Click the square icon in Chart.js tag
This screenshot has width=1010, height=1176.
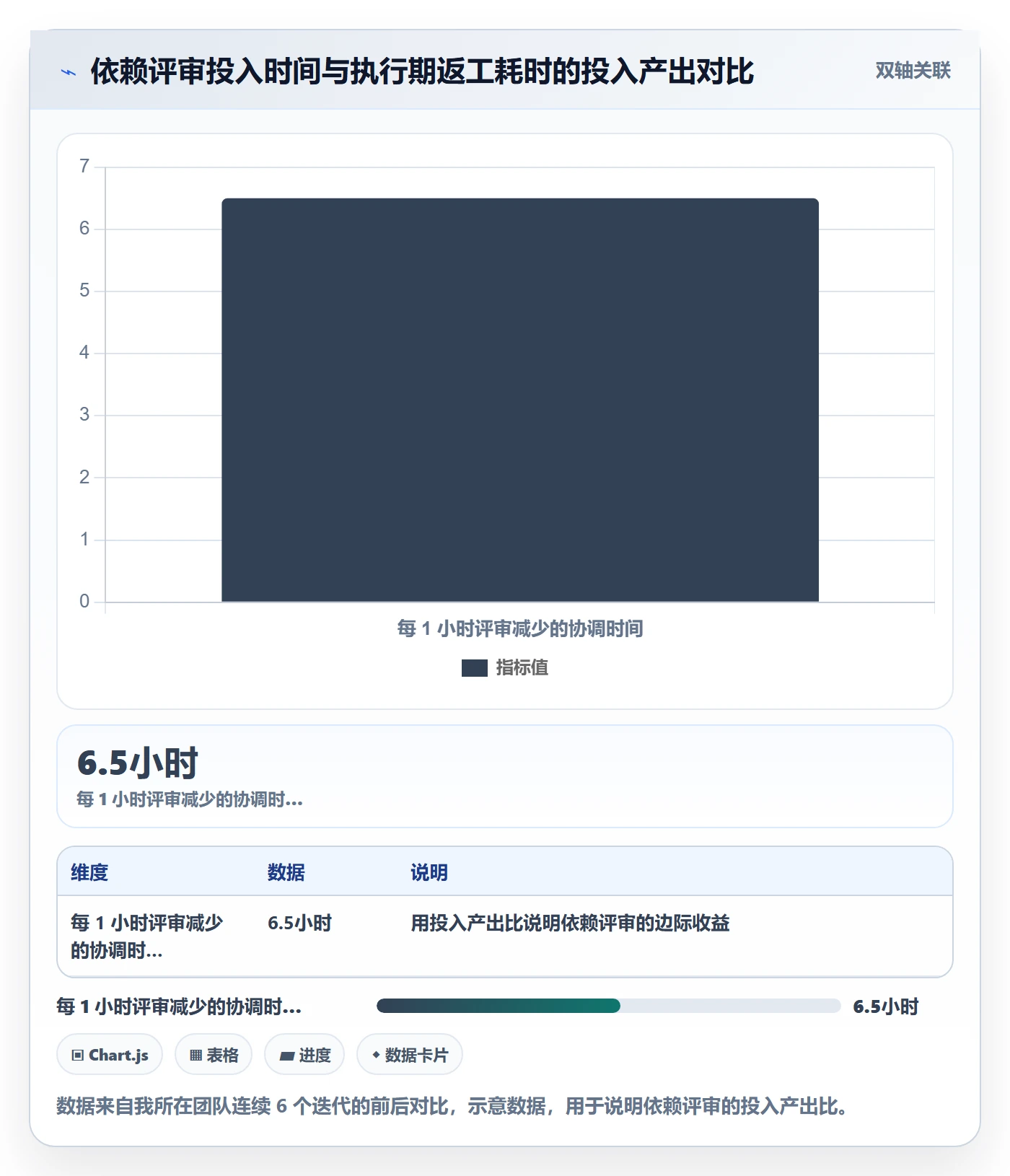[78, 1056]
